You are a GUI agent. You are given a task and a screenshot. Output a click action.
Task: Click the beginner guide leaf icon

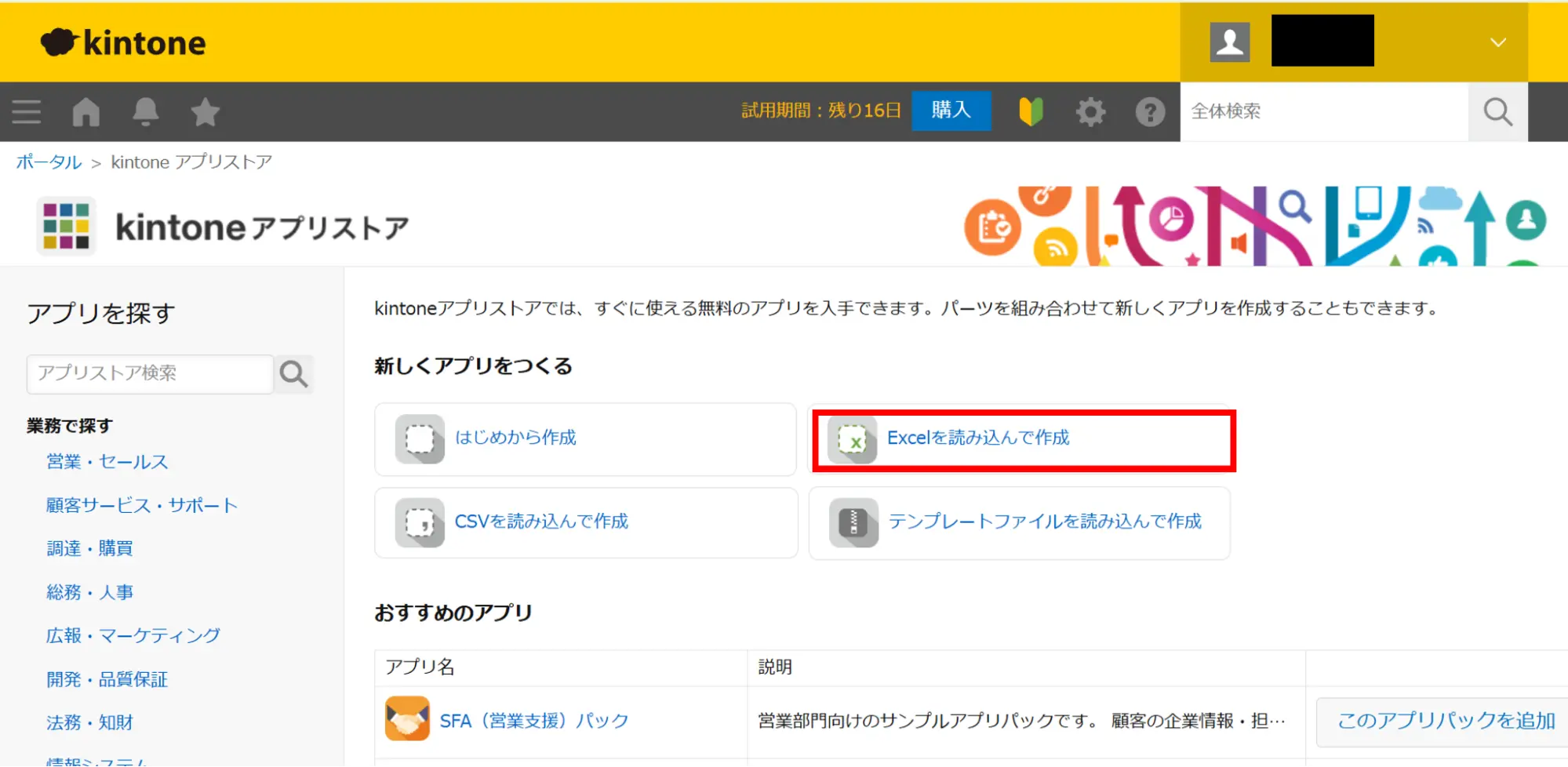tap(1031, 112)
